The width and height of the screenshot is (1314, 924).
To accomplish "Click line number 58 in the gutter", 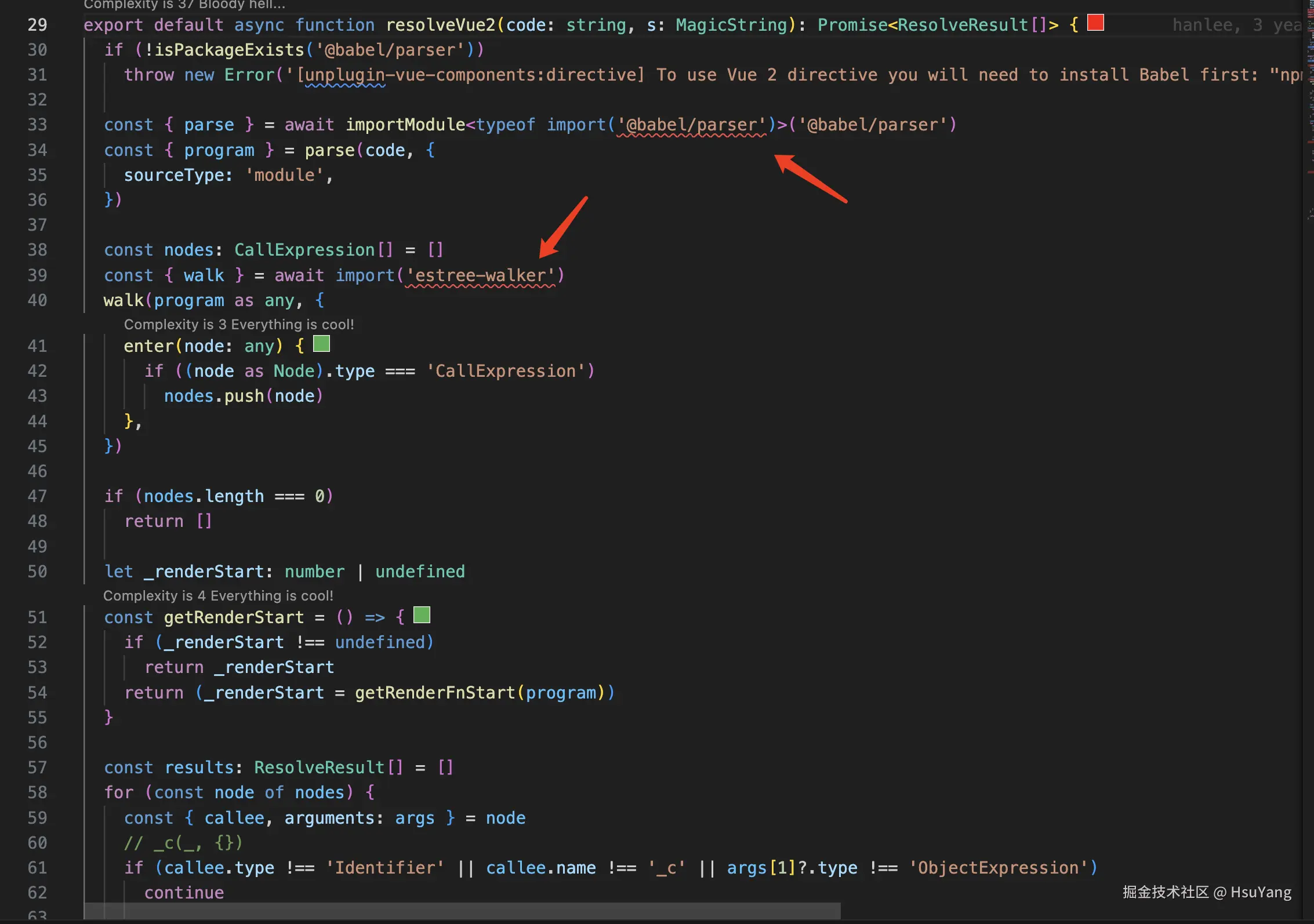I will [37, 792].
